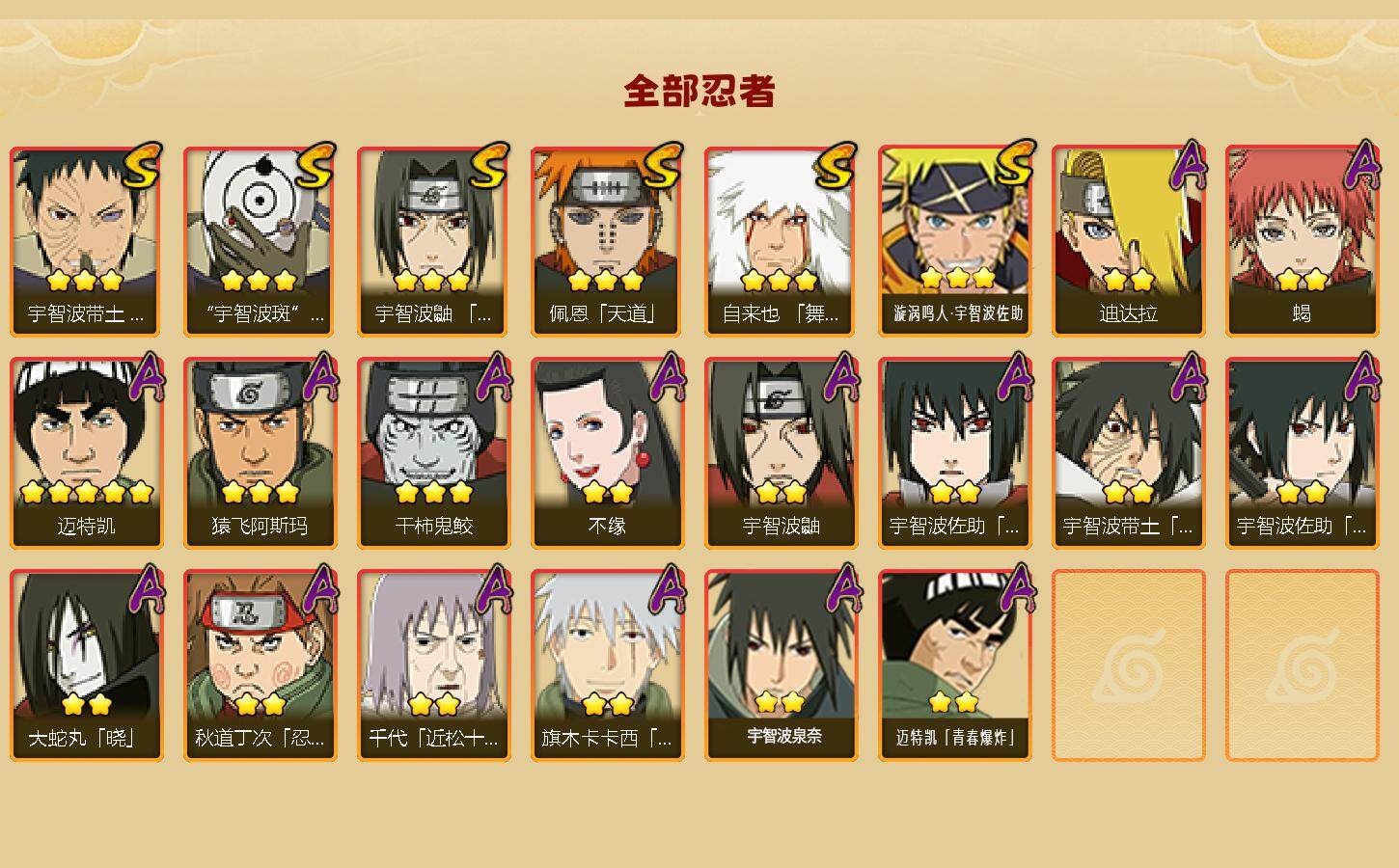Click the A-rank badge on 秋道丁次 card
The image size is (1399, 868).
pos(321,588)
